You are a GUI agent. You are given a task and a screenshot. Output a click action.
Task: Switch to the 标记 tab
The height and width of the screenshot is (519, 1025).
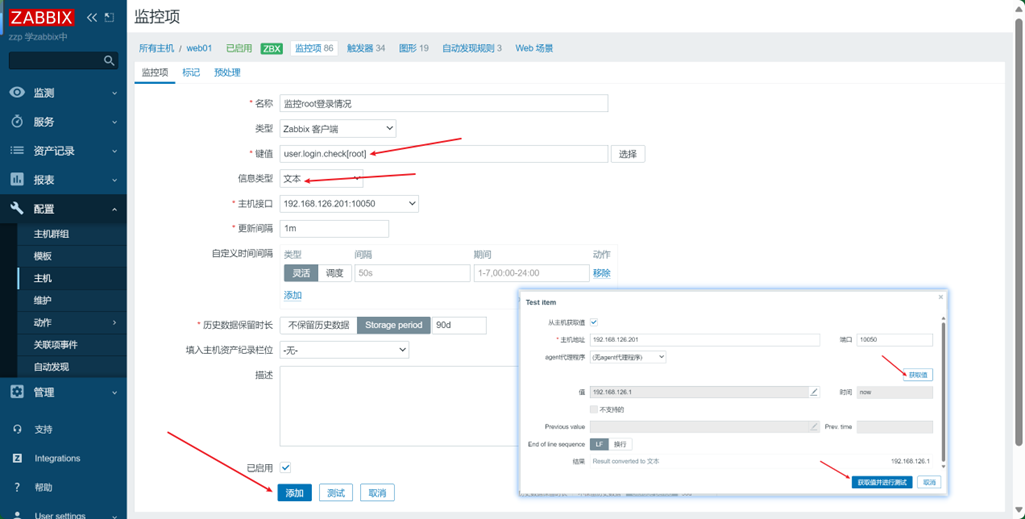tap(191, 73)
